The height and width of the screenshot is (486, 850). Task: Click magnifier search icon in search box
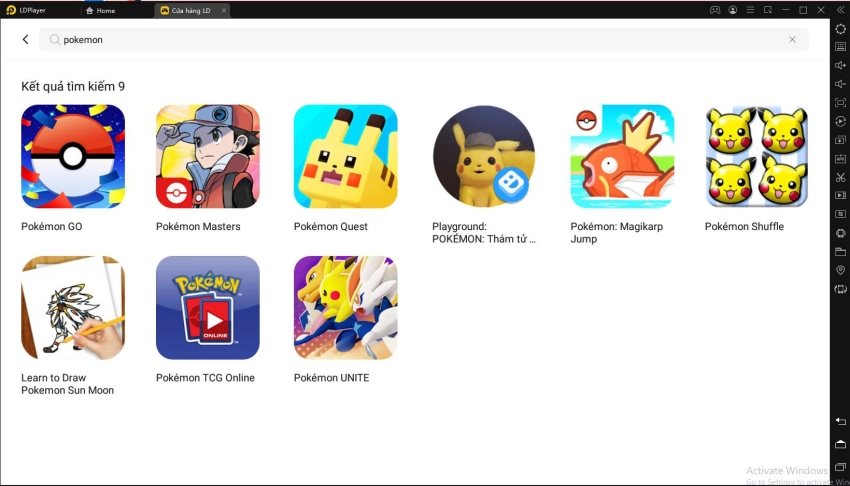(54, 40)
